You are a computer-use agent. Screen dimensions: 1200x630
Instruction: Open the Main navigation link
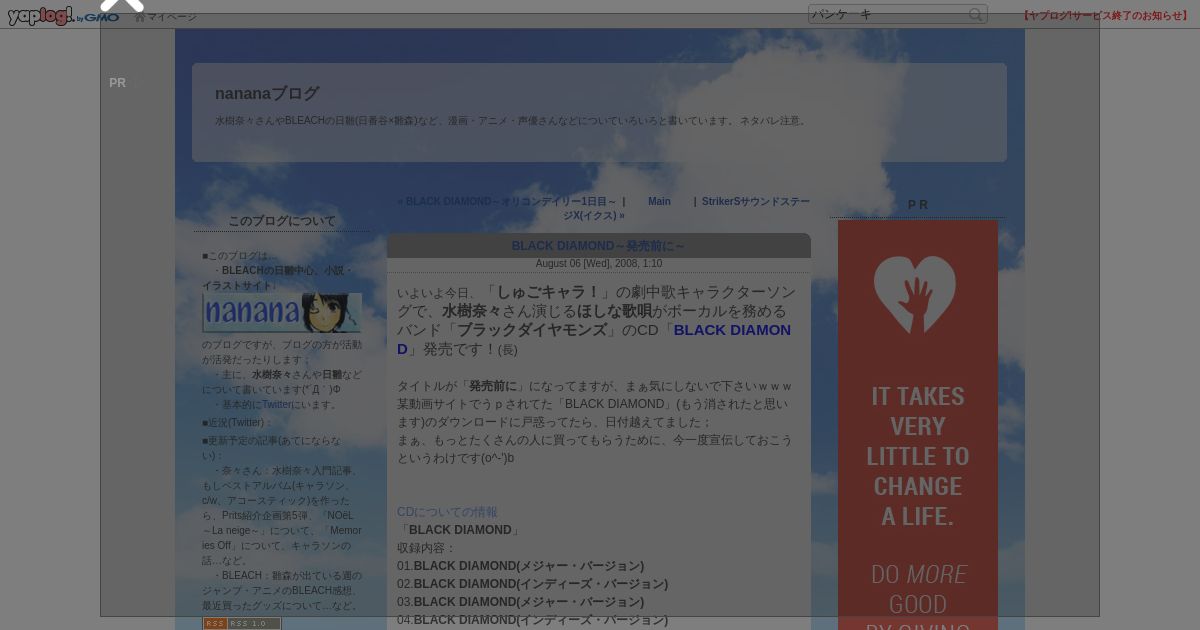(659, 201)
